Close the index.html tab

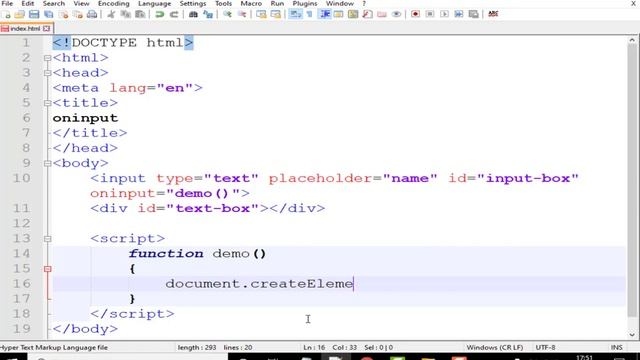[x=47, y=29]
